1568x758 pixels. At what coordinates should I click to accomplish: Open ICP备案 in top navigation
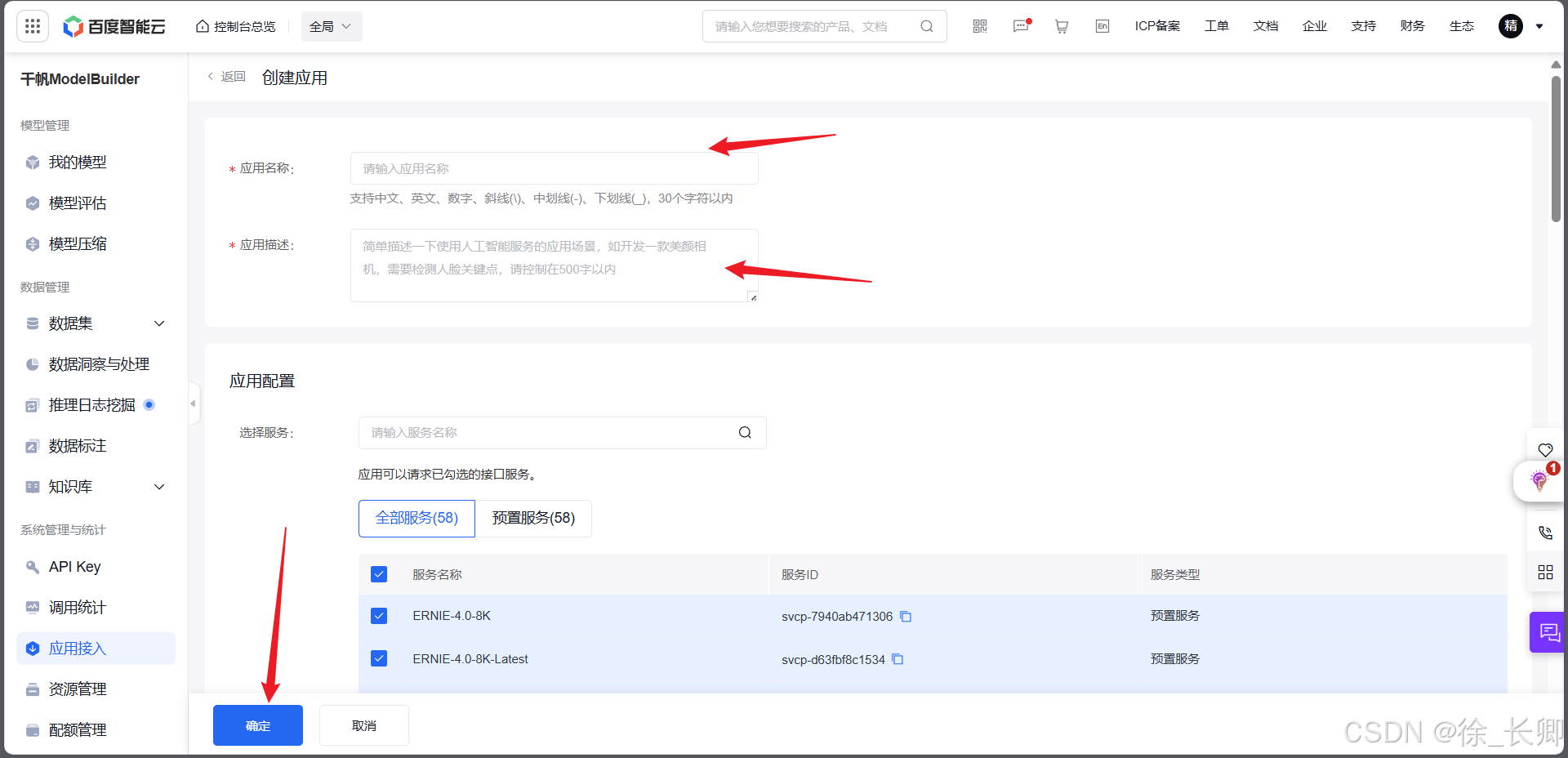pyautogui.click(x=1157, y=26)
